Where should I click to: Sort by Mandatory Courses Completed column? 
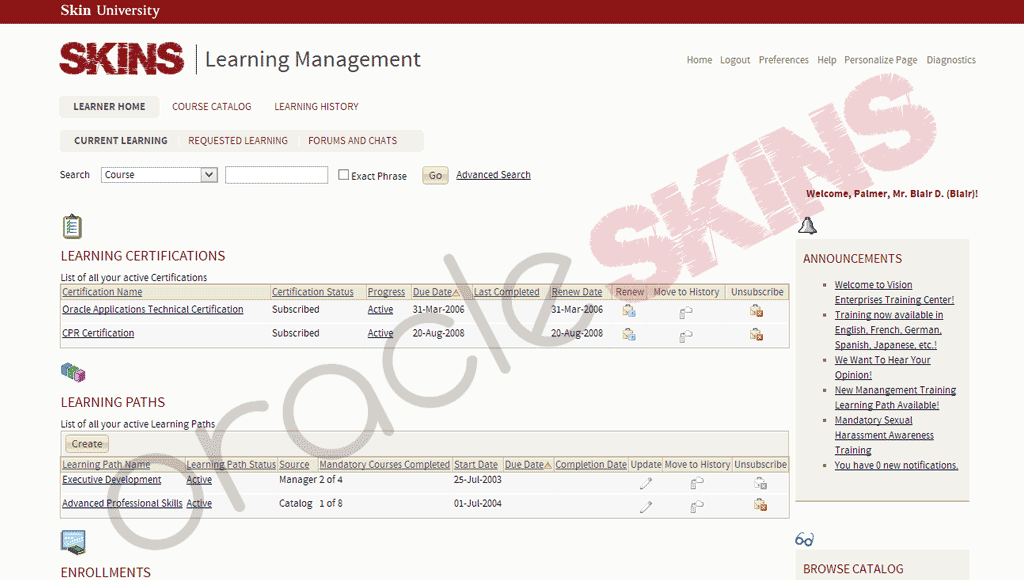[x=385, y=464]
